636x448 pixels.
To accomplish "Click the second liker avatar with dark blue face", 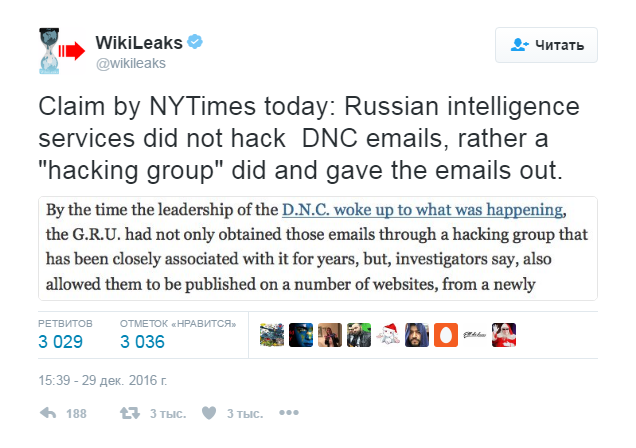I will [x=300, y=335].
